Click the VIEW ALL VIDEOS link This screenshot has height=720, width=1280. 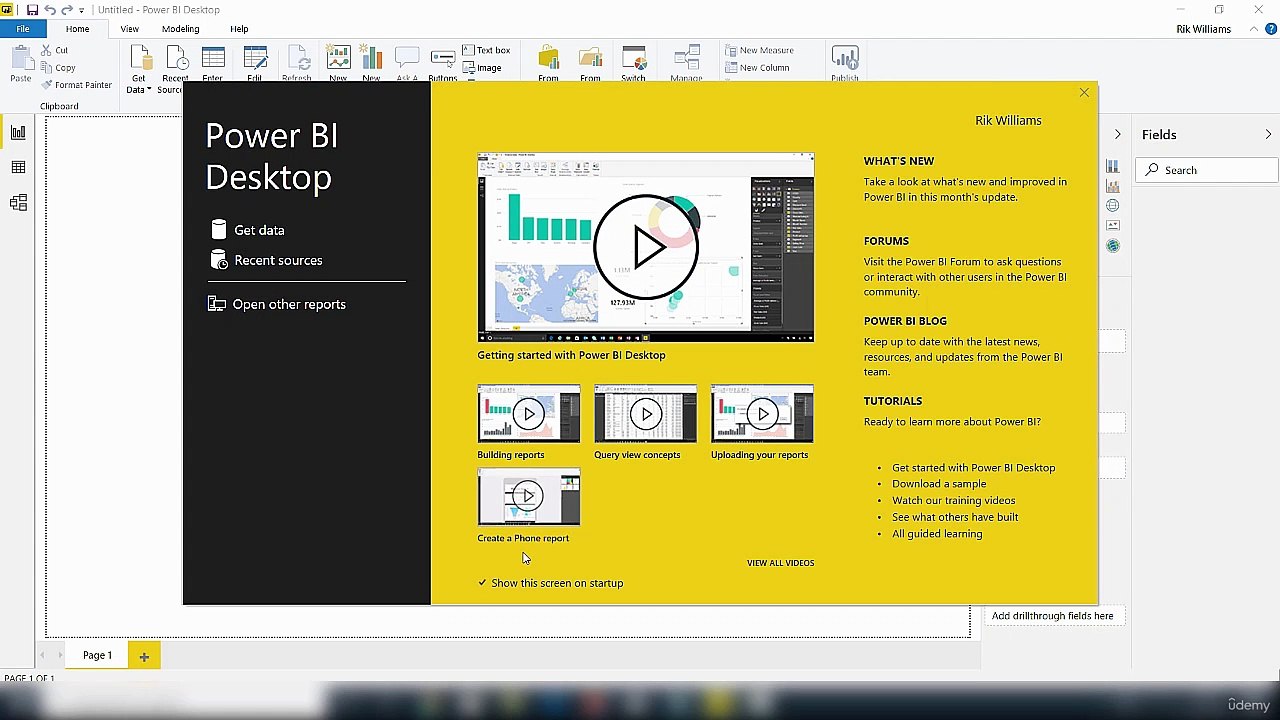coord(780,563)
